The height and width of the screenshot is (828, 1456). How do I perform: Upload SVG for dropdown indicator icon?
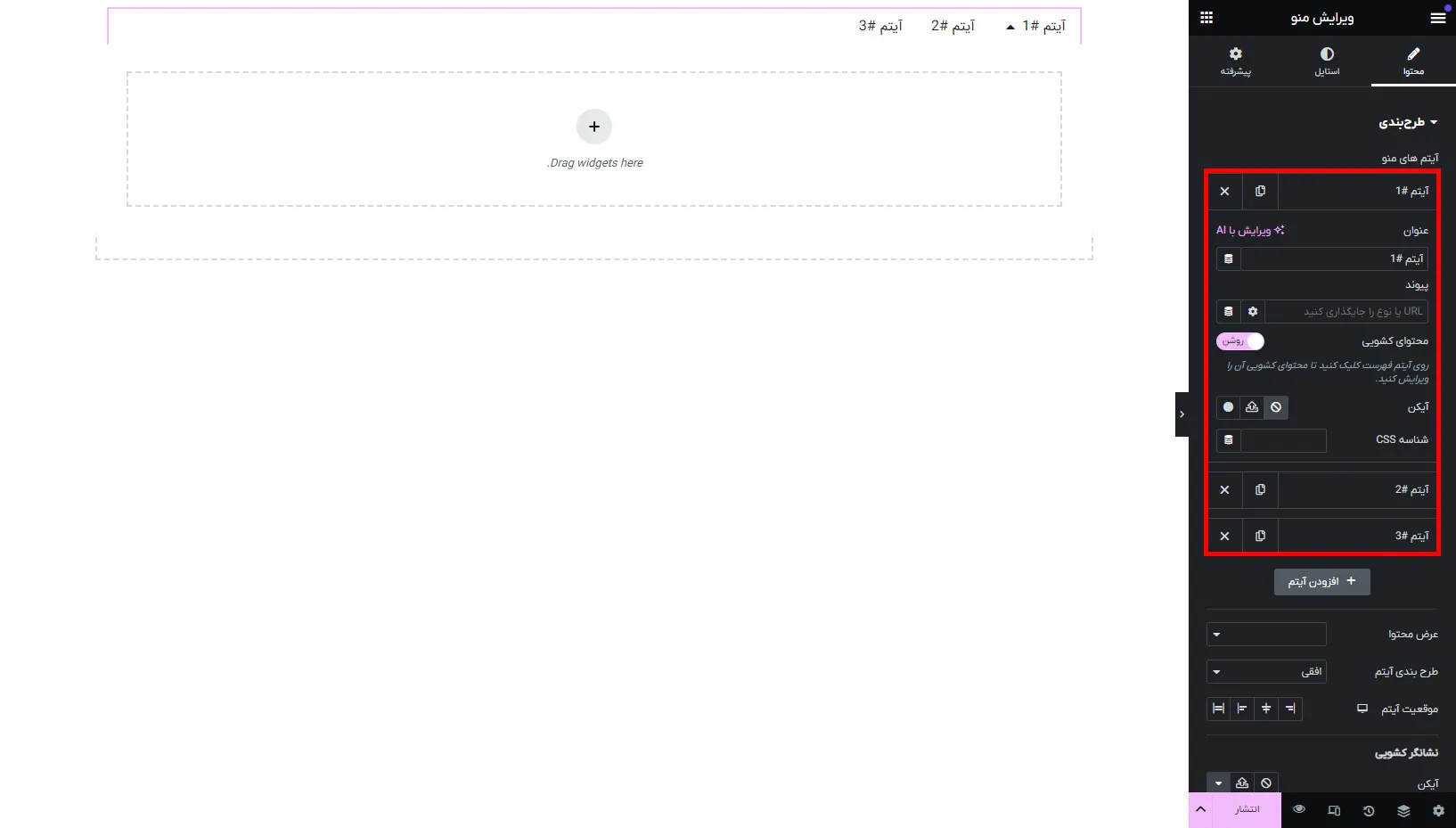[1242, 783]
